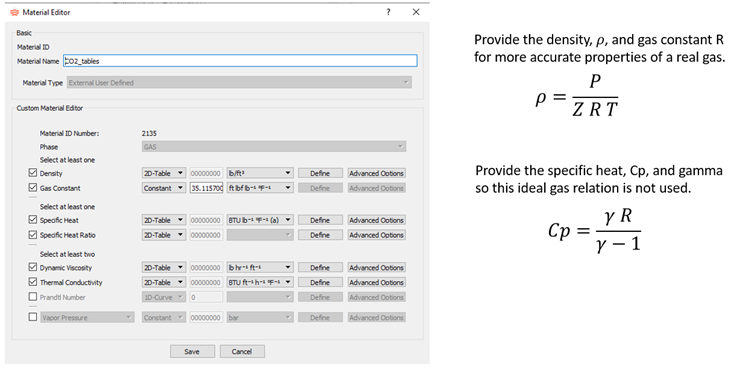The image size is (730, 368).
Task: Click the 'Custom Material Editor' group label
Action: 50,108
